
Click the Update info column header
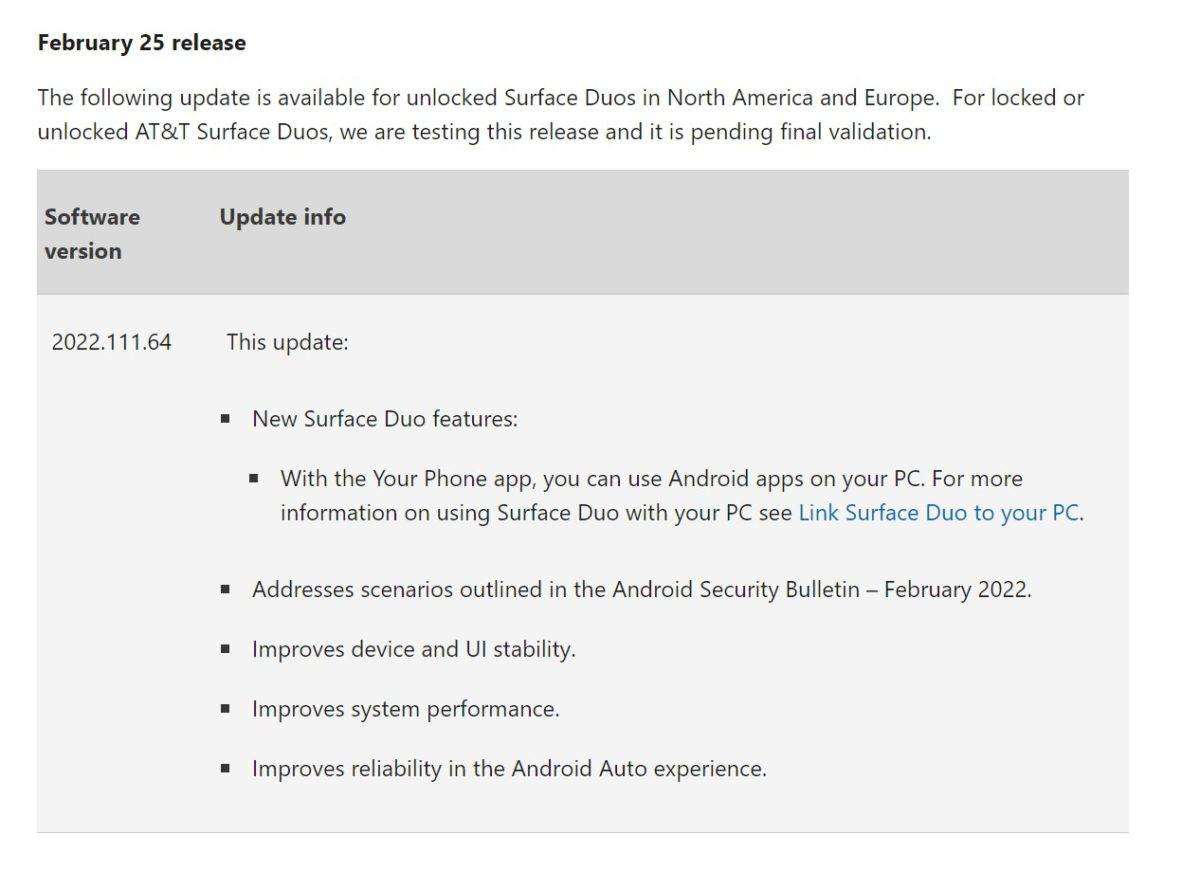(x=282, y=217)
